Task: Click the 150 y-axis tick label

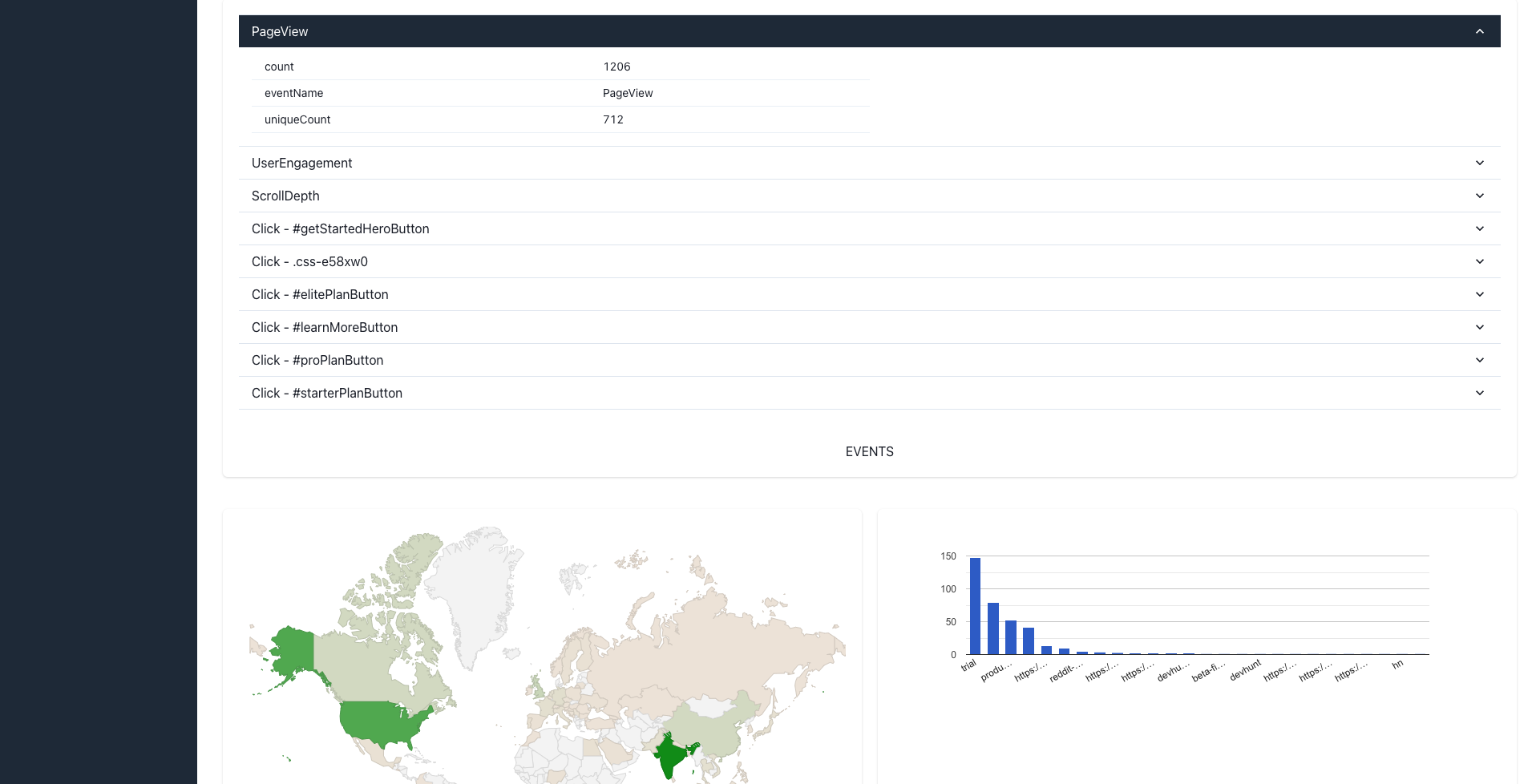Action: click(x=948, y=556)
